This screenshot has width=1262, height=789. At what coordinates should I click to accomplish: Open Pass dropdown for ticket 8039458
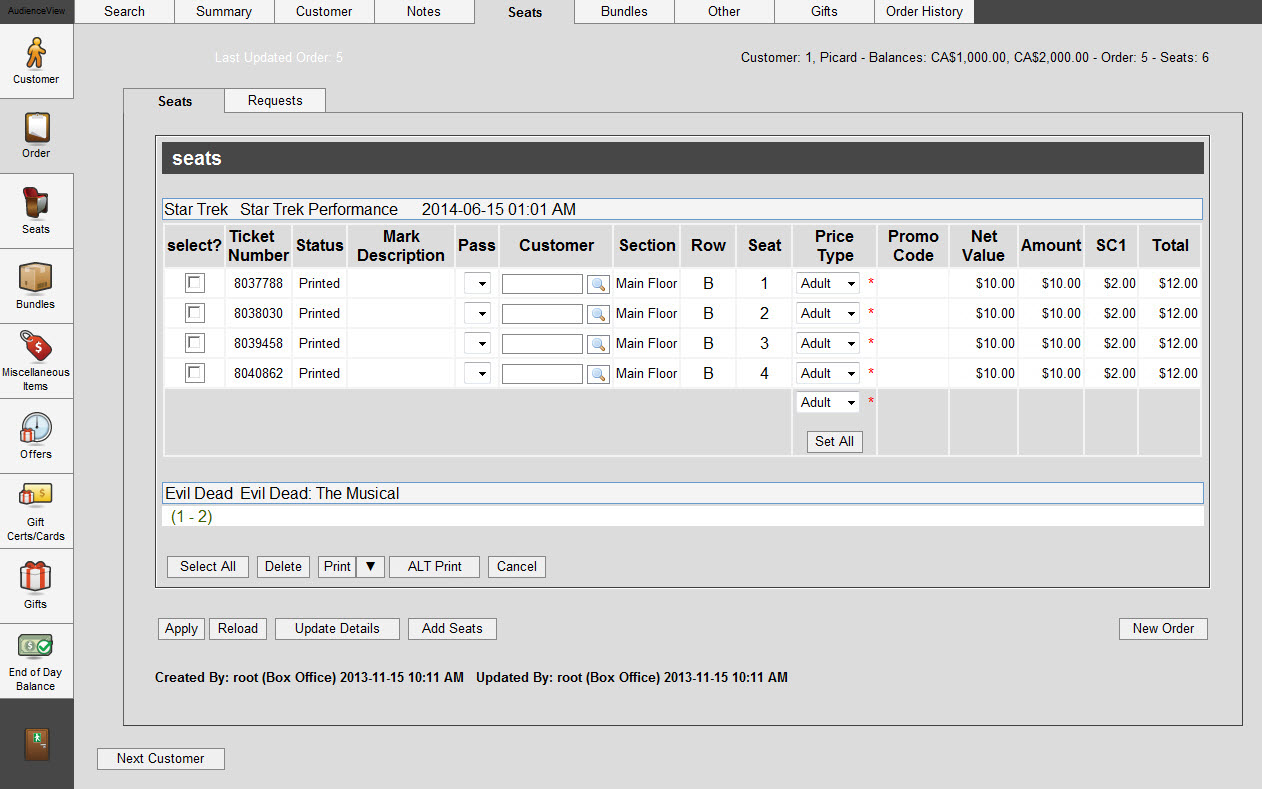pyautogui.click(x=478, y=344)
